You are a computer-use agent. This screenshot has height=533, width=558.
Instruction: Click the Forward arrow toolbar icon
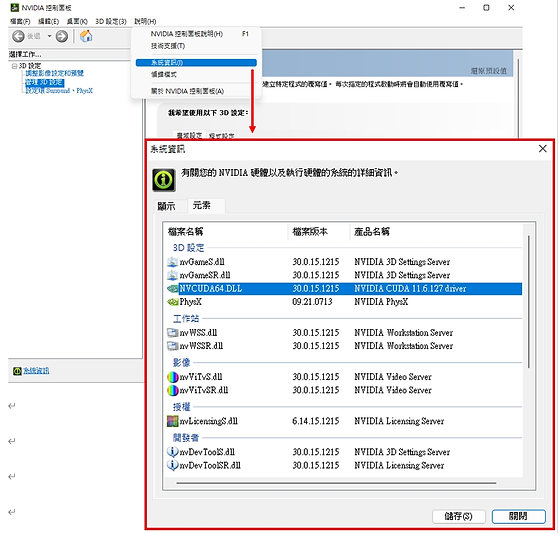coord(62,36)
